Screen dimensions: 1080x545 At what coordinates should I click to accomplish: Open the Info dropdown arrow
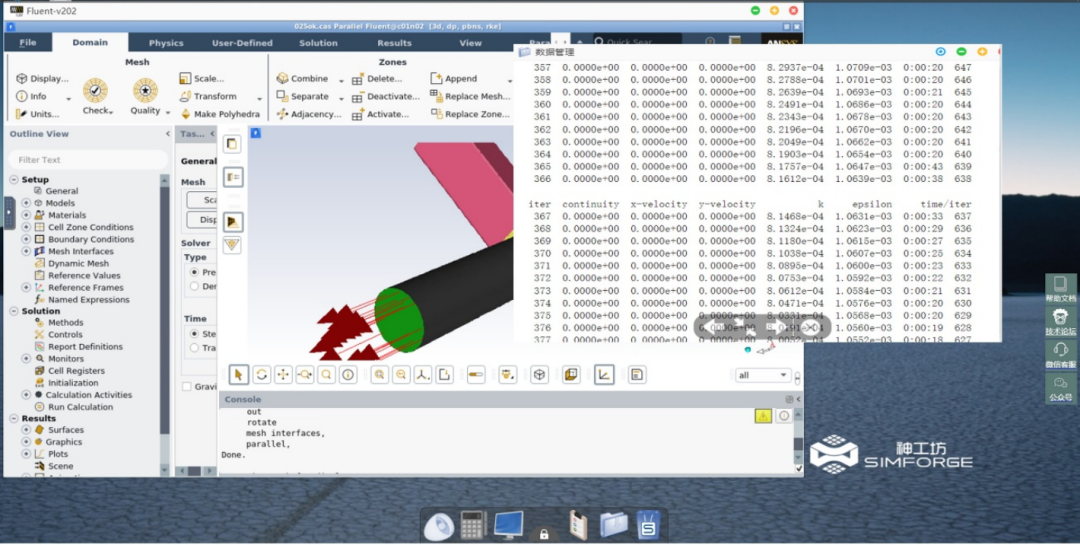pyautogui.click(x=68, y=98)
